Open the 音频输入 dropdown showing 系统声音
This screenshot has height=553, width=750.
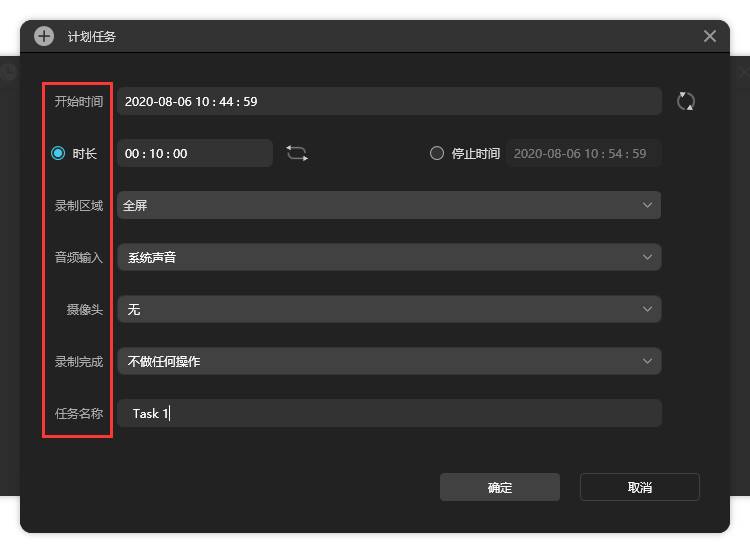coord(389,257)
